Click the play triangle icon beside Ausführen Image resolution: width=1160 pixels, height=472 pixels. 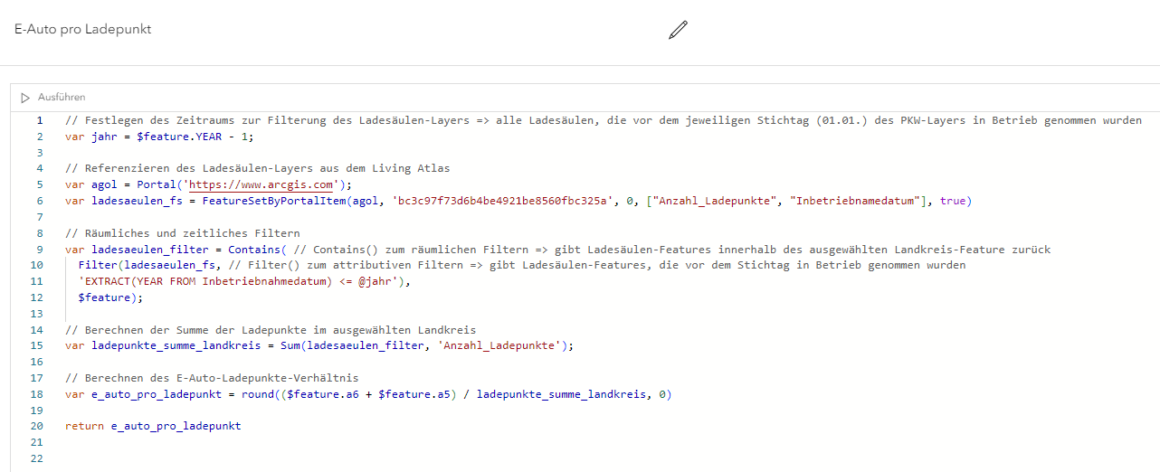25,97
